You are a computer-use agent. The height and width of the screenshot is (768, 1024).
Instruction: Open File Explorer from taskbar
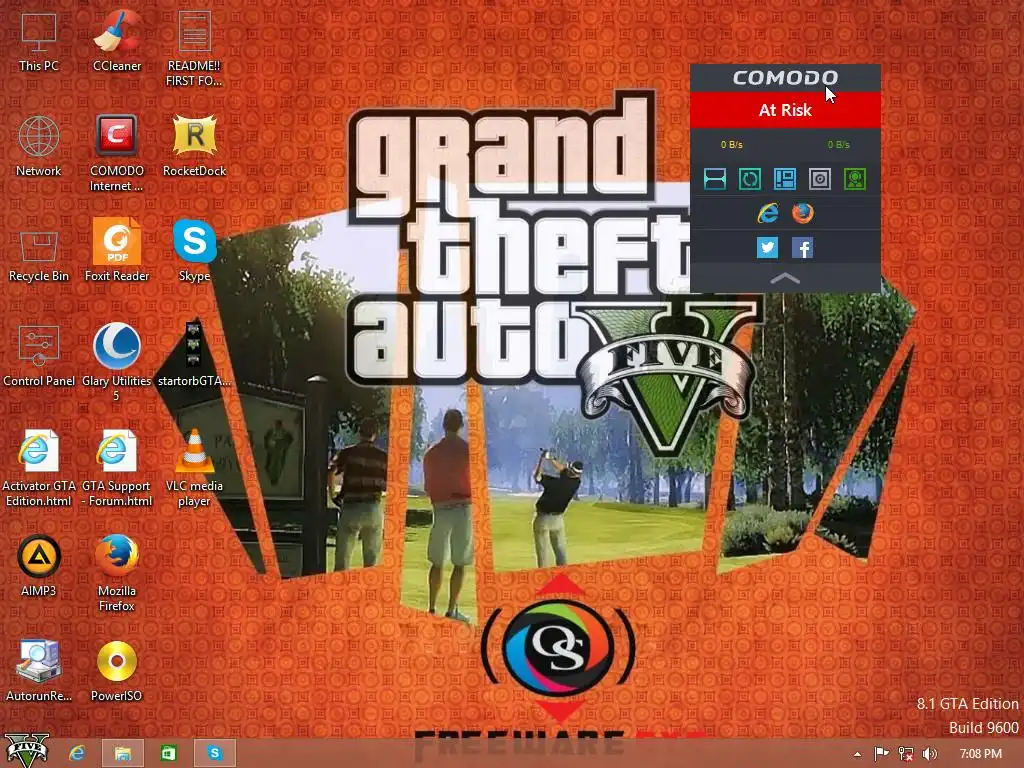tap(123, 754)
